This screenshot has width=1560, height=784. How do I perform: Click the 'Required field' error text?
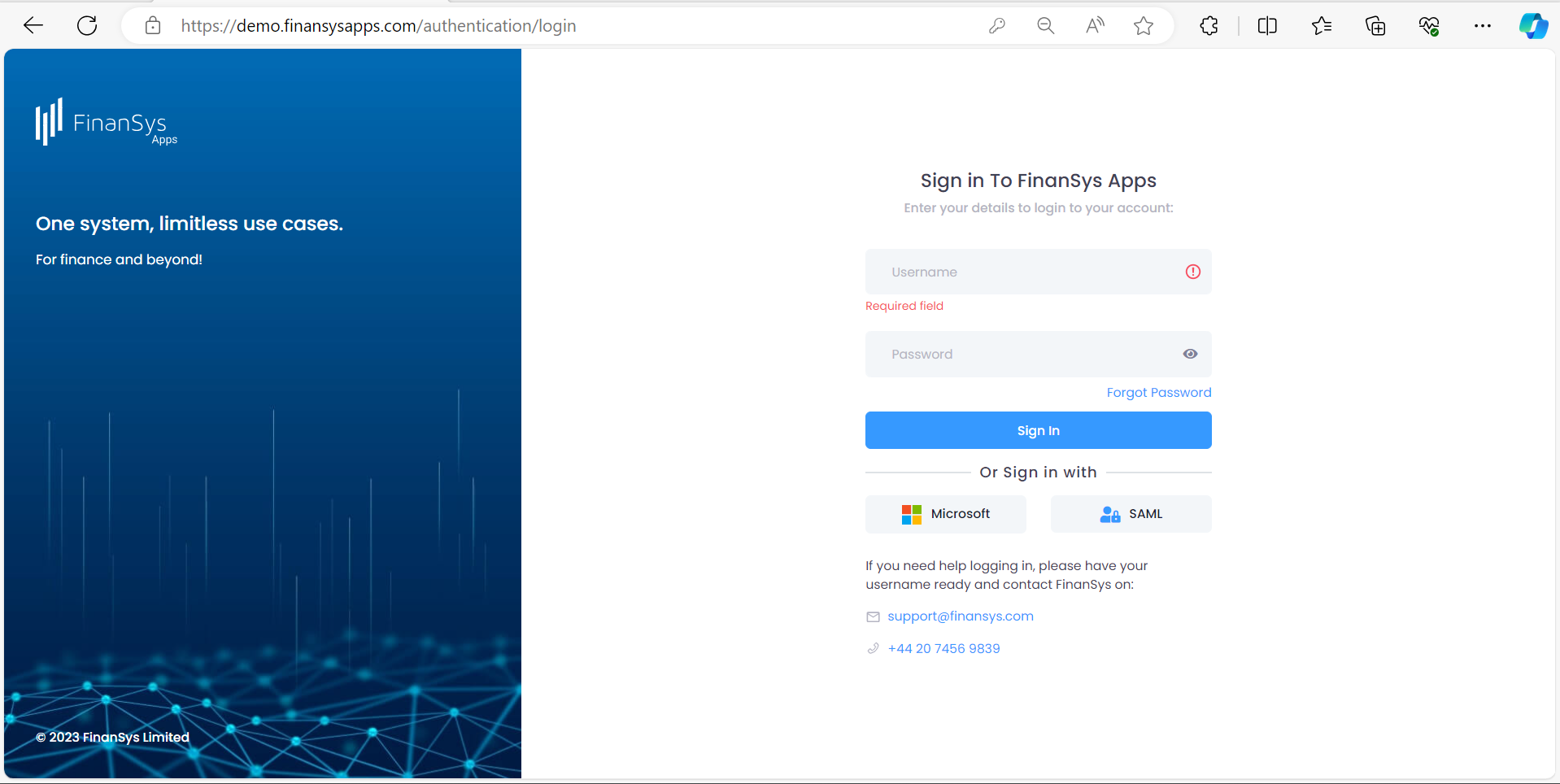point(904,306)
